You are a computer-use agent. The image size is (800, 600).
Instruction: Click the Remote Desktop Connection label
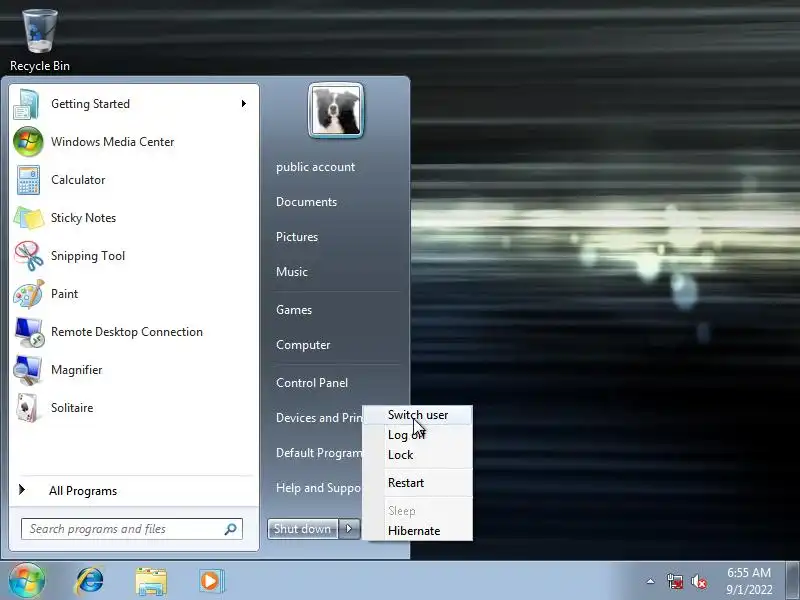[x=127, y=332]
